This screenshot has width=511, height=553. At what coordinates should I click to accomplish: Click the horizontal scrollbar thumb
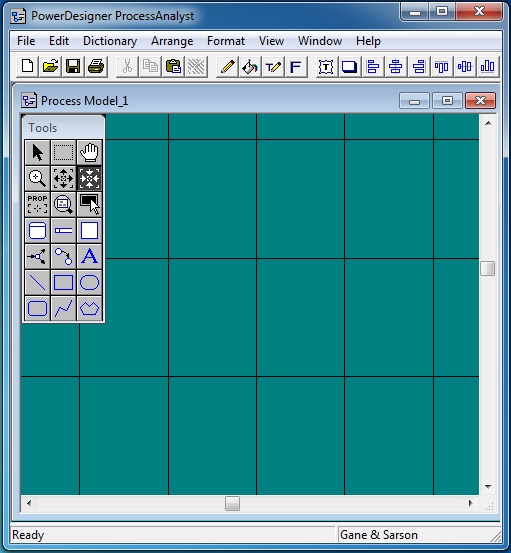[x=232, y=504]
